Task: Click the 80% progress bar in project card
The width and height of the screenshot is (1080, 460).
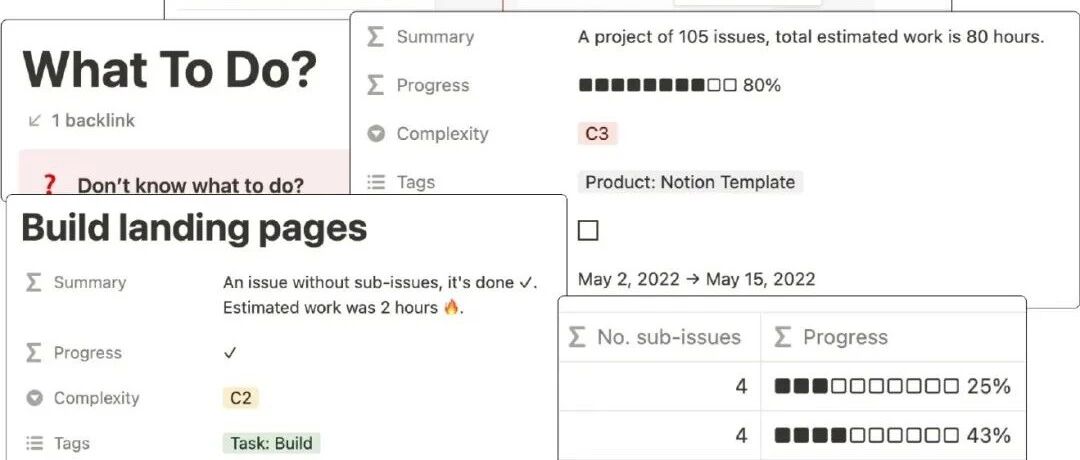Action: [x=680, y=85]
